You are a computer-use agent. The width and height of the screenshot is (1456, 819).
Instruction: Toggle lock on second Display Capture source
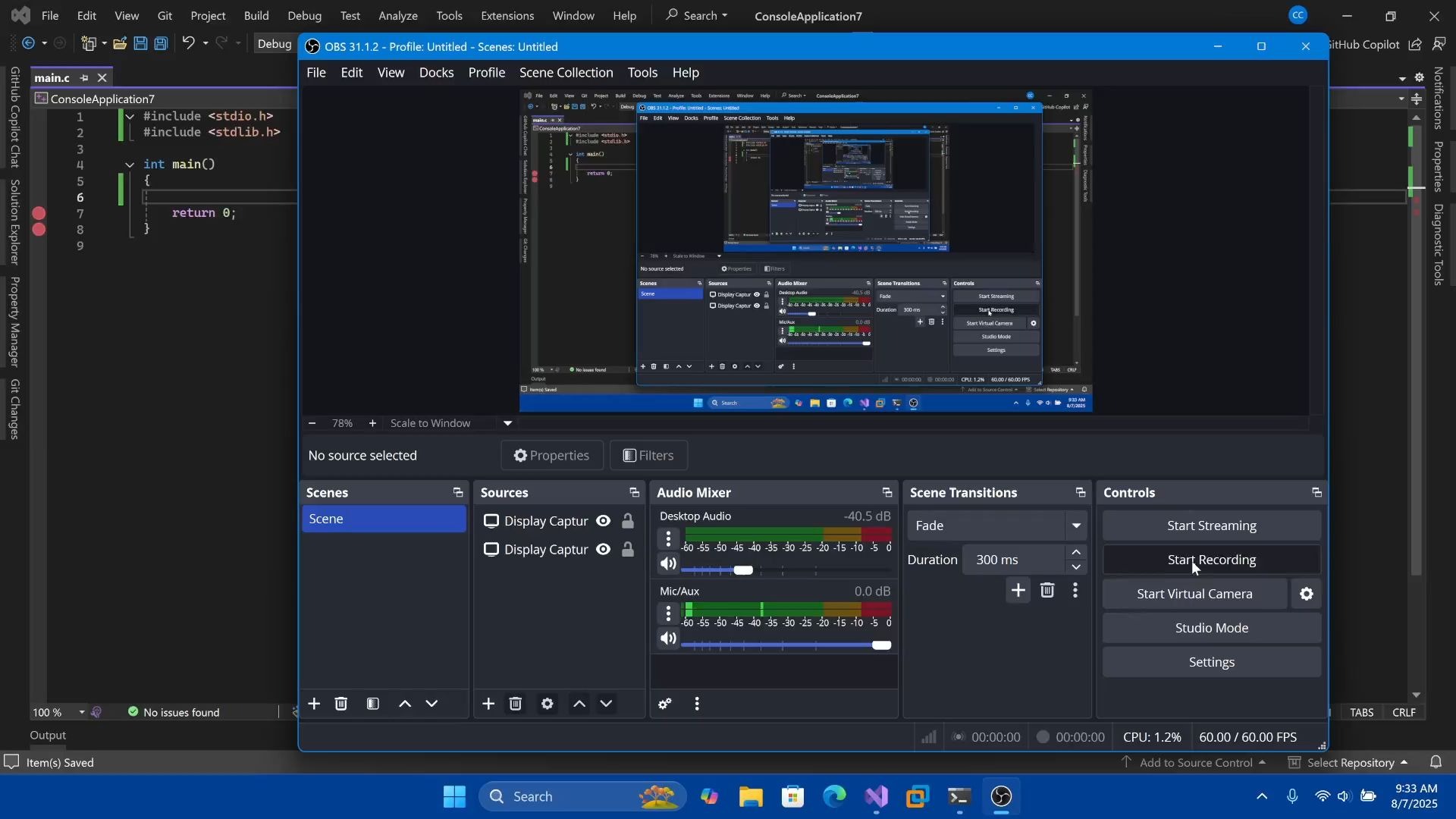(628, 550)
